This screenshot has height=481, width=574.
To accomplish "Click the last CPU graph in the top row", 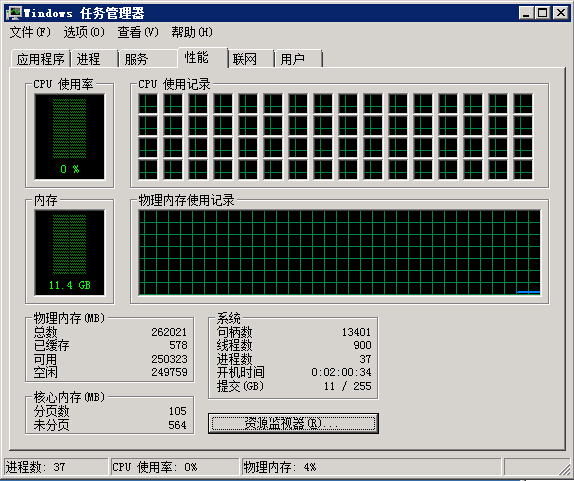I will pyautogui.click(x=523, y=104).
